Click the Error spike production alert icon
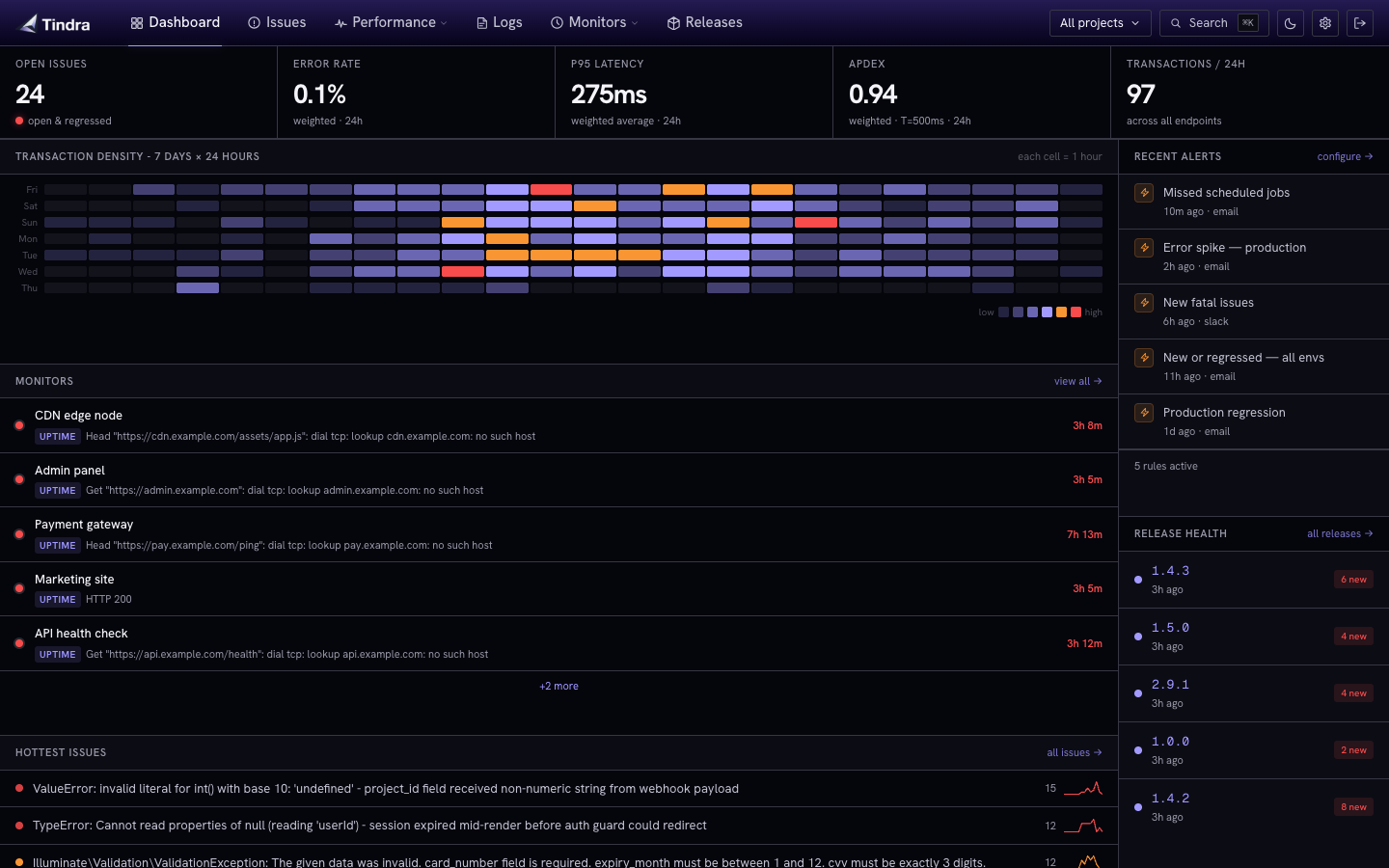1389x868 pixels. tap(1144, 248)
